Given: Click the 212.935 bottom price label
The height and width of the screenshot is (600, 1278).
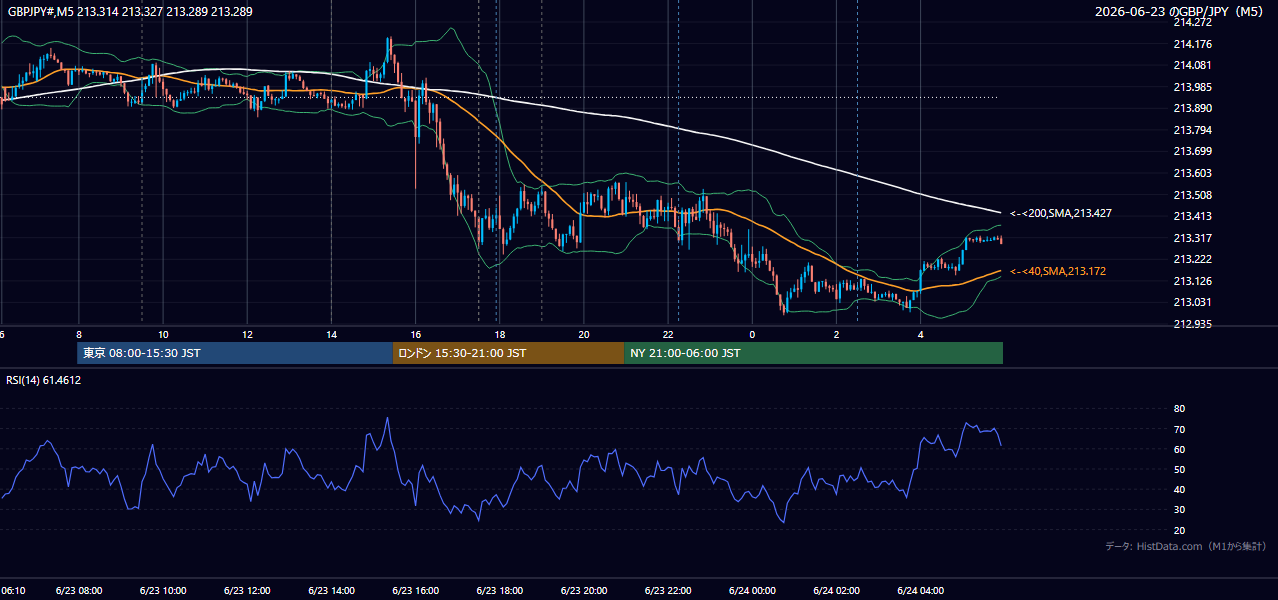Looking at the screenshot, I should [x=1192, y=324].
